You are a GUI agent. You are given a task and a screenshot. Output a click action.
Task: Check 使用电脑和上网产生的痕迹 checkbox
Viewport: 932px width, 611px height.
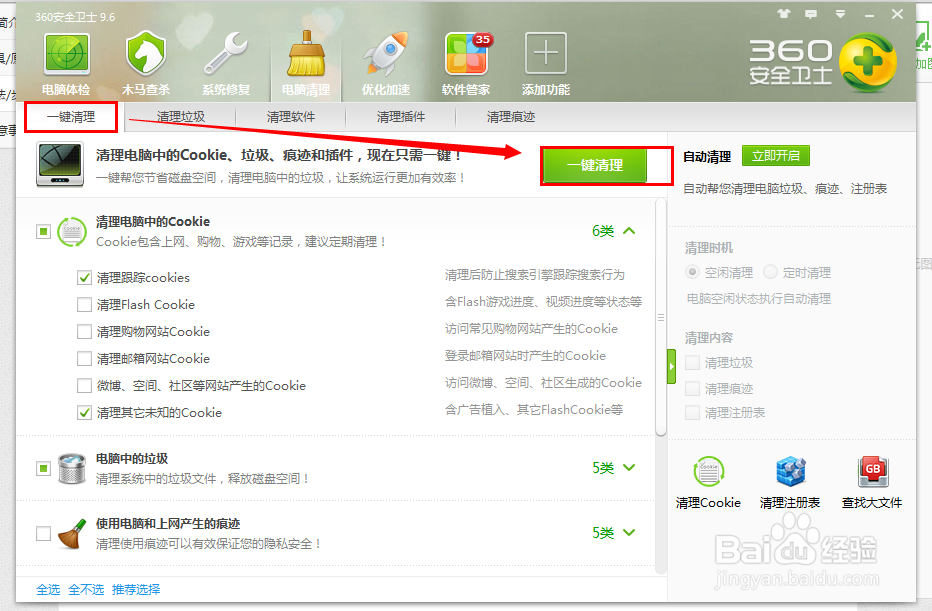[43, 533]
